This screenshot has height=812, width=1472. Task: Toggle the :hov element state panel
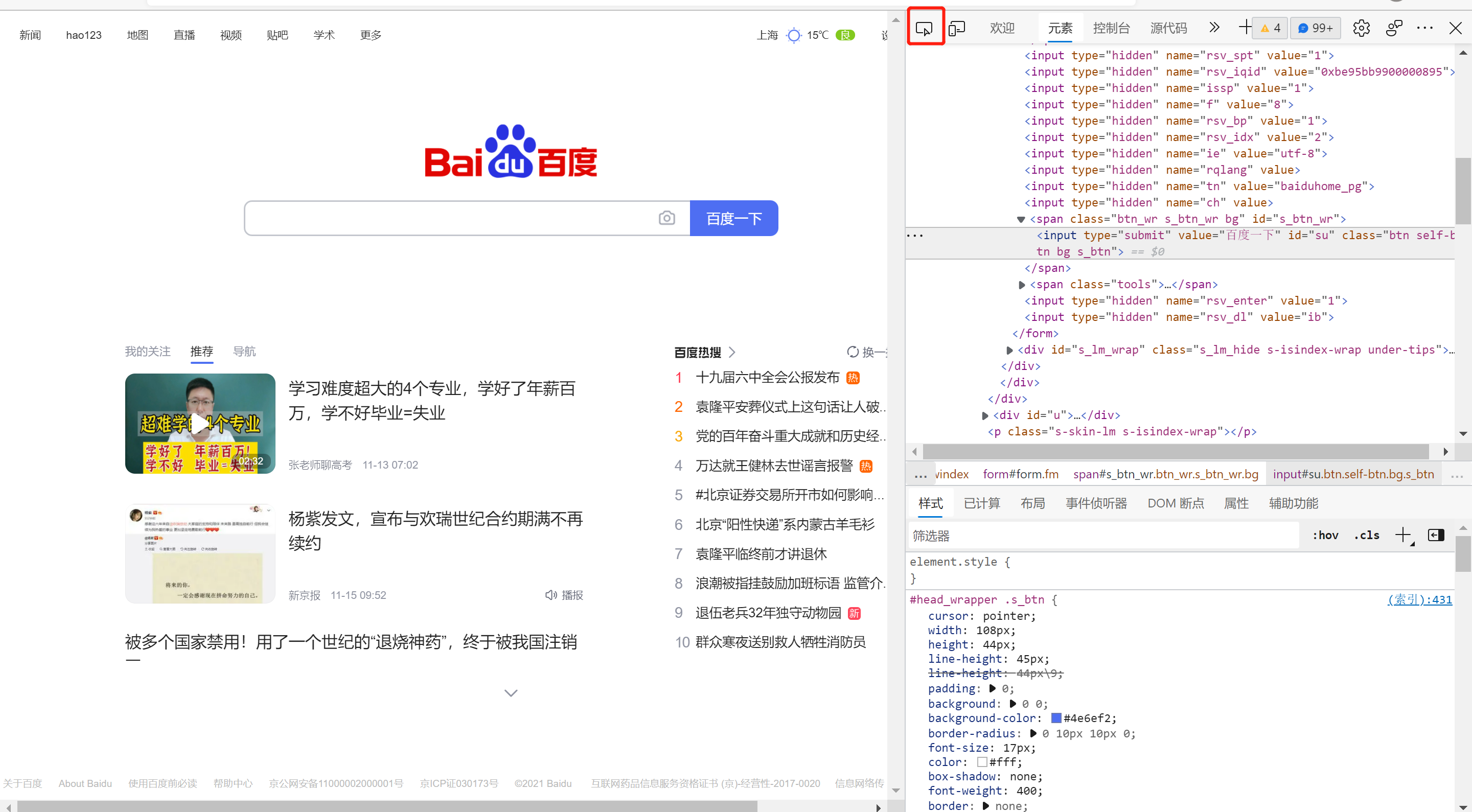(1326, 535)
